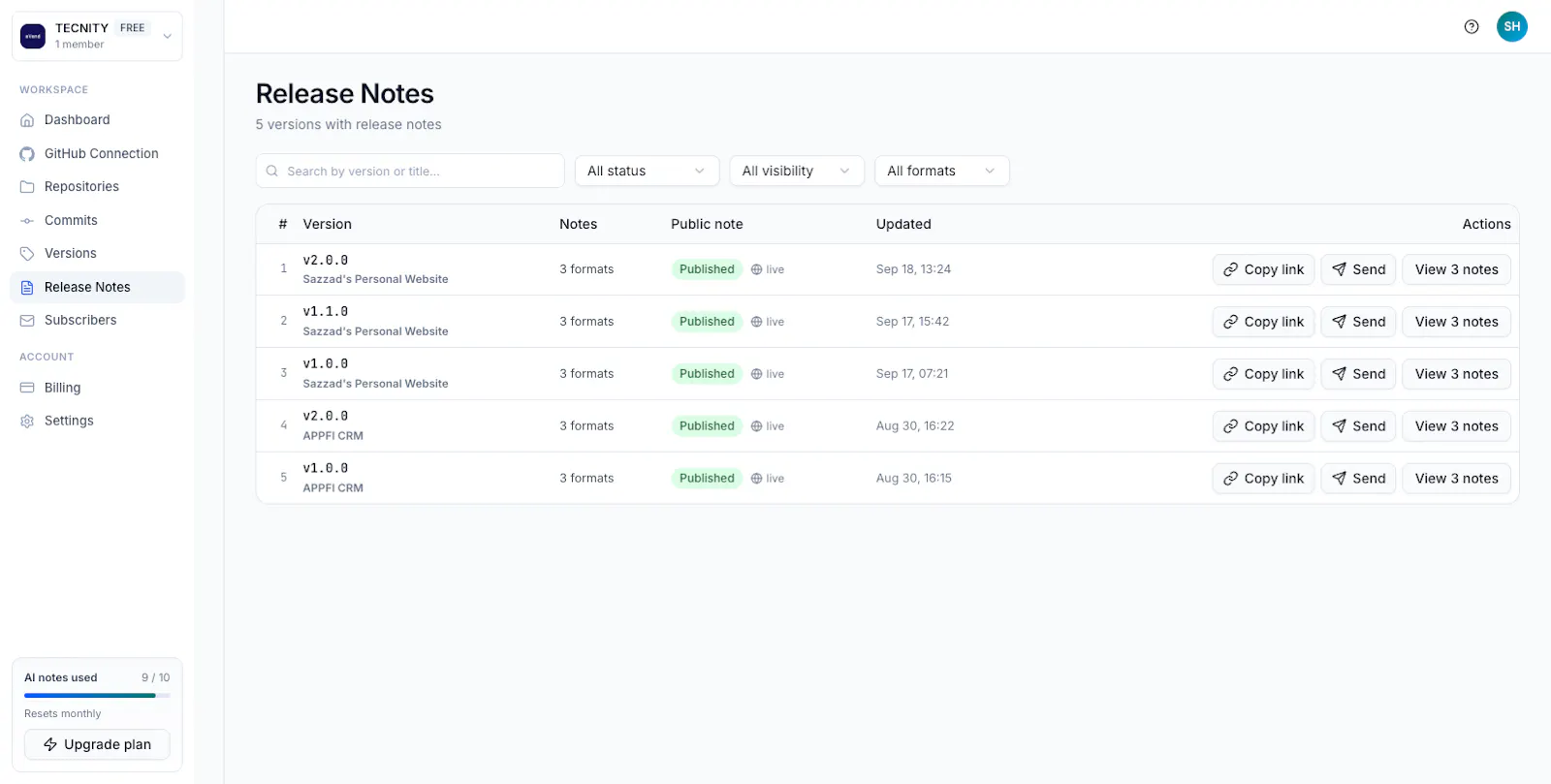Open Billing under Account
1551x784 pixels.
click(97, 388)
